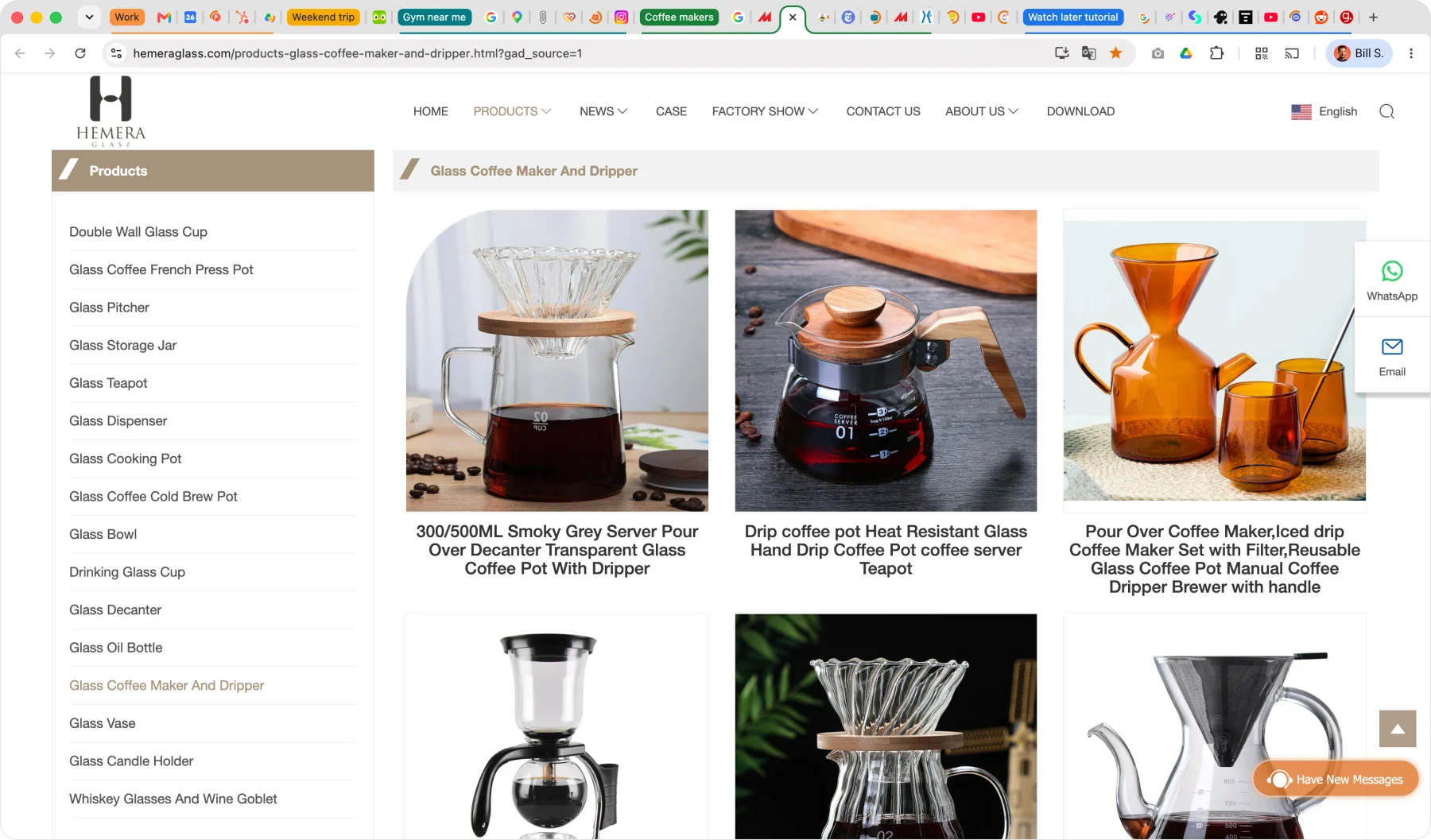This screenshot has height=840, width=1431.
Task: Toggle the bookmark star for this page
Action: click(x=1116, y=53)
